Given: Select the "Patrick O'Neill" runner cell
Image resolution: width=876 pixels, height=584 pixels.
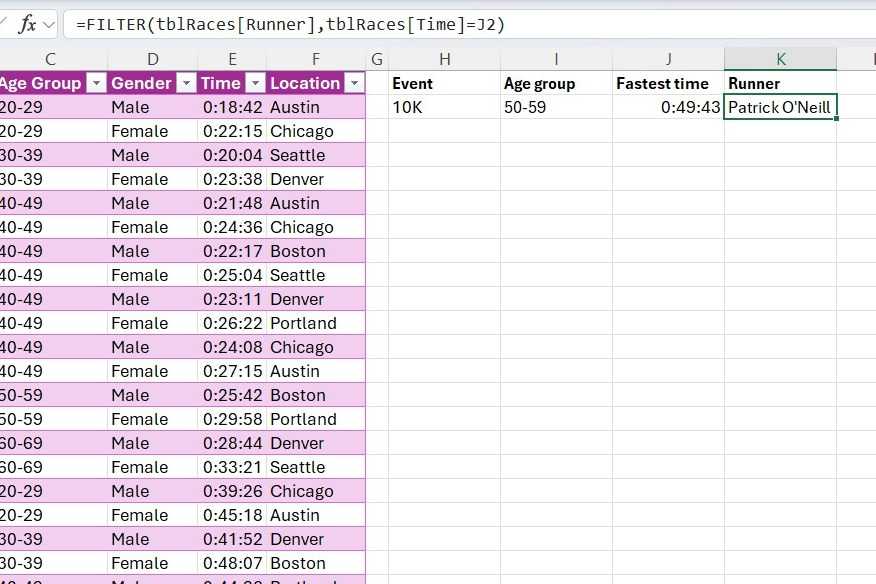Looking at the screenshot, I should [x=780, y=107].
